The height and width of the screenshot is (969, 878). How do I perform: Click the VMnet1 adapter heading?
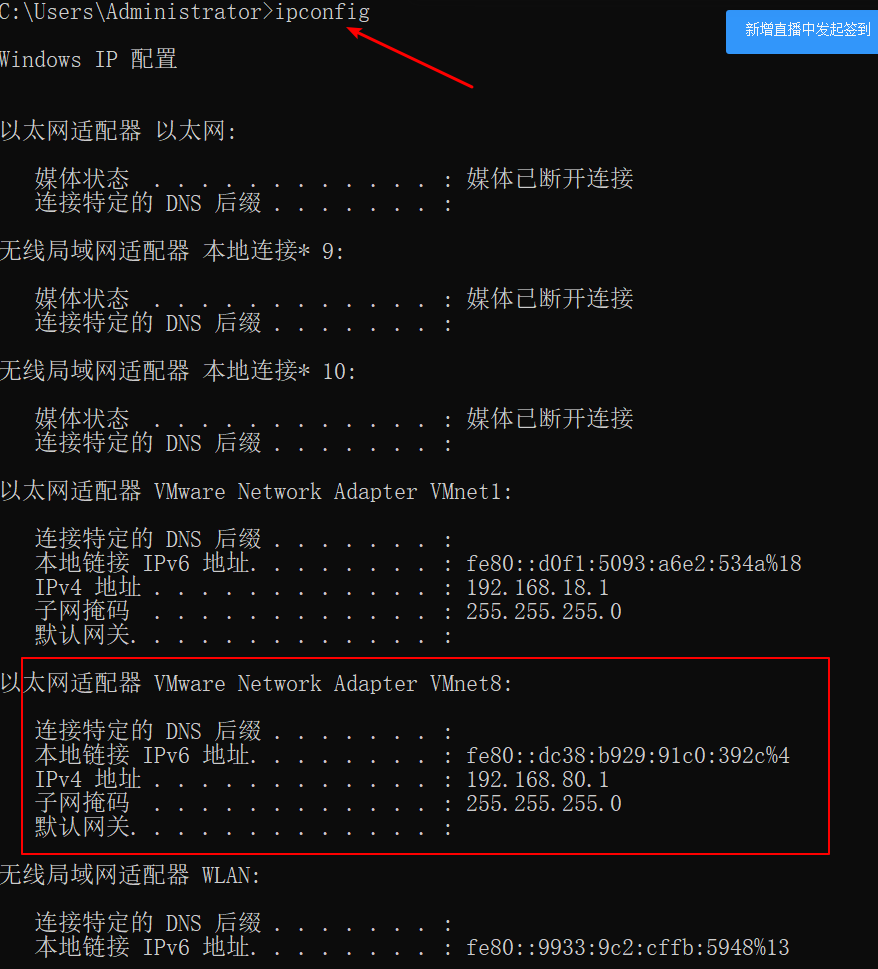(x=256, y=491)
